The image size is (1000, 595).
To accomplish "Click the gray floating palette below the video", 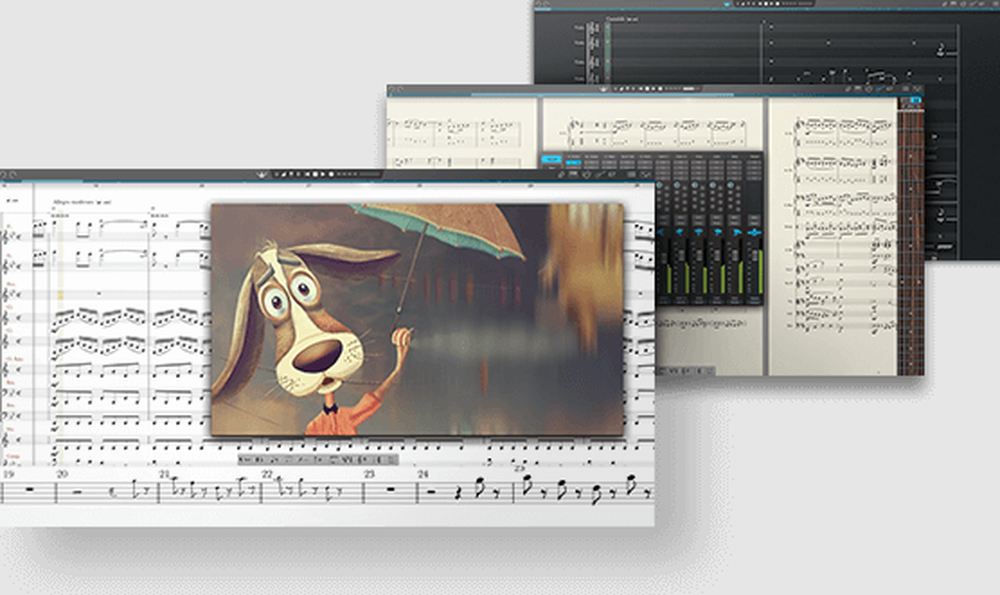I will click(x=318, y=459).
